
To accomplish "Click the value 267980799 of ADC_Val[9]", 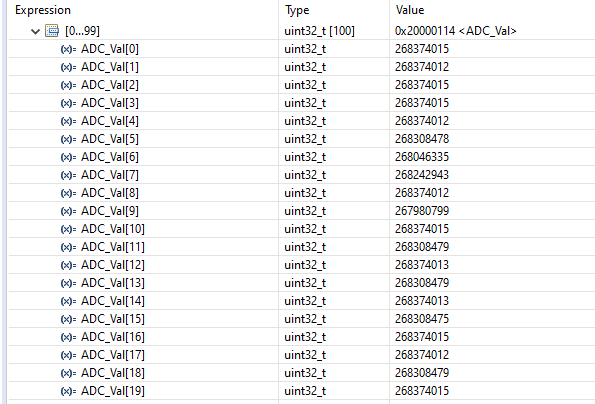I will 422,211.
